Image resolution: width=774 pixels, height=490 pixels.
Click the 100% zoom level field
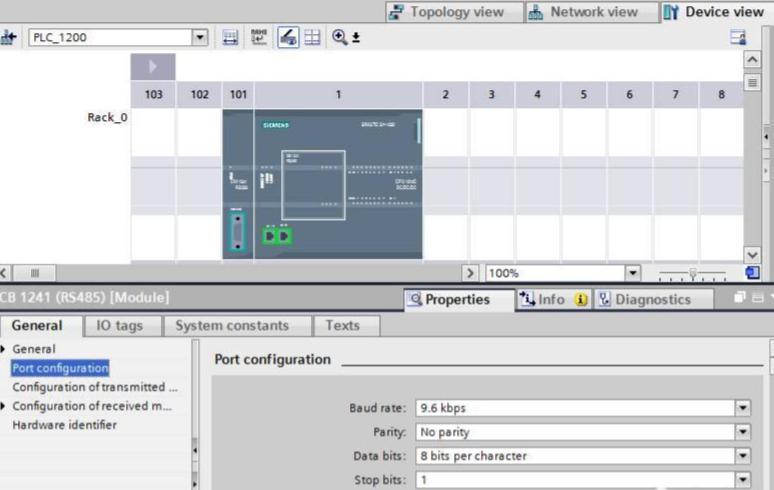click(555, 273)
